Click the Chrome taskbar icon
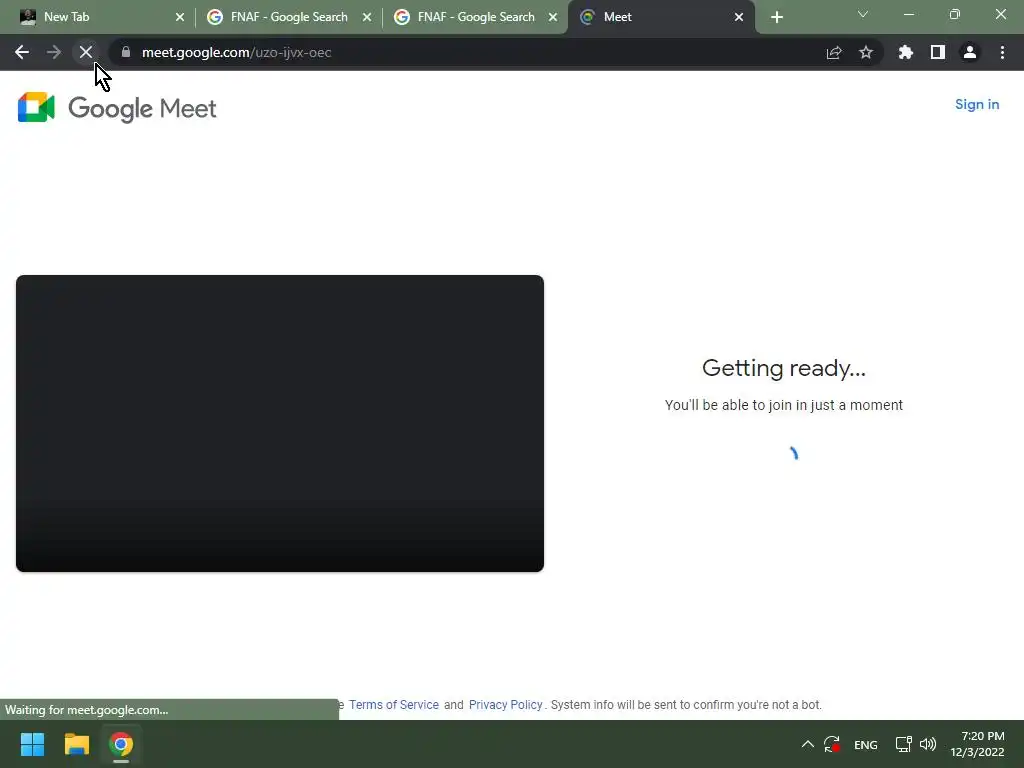Viewport: 1024px width, 768px height. click(x=121, y=744)
